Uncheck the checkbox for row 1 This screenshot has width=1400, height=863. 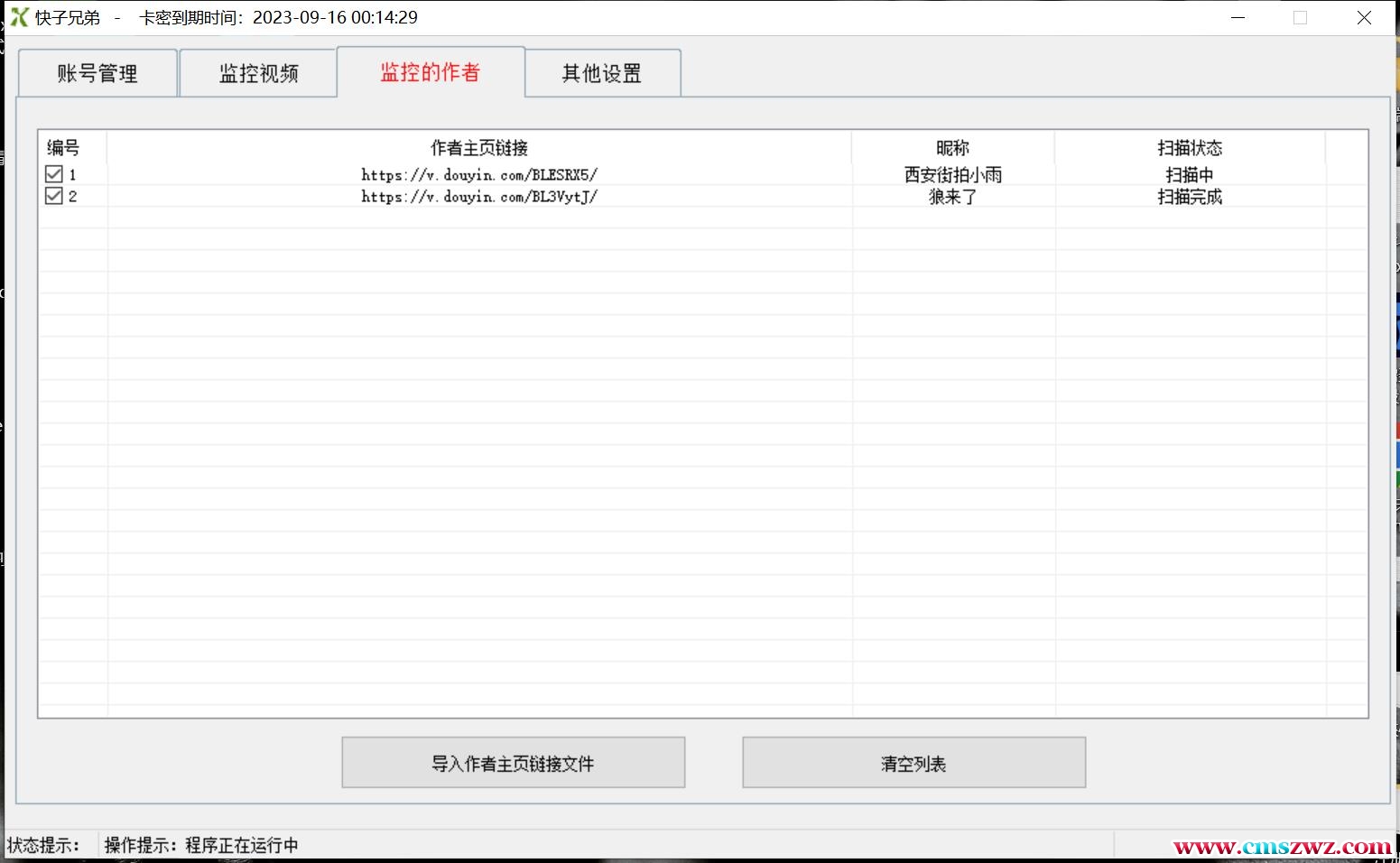click(x=54, y=174)
